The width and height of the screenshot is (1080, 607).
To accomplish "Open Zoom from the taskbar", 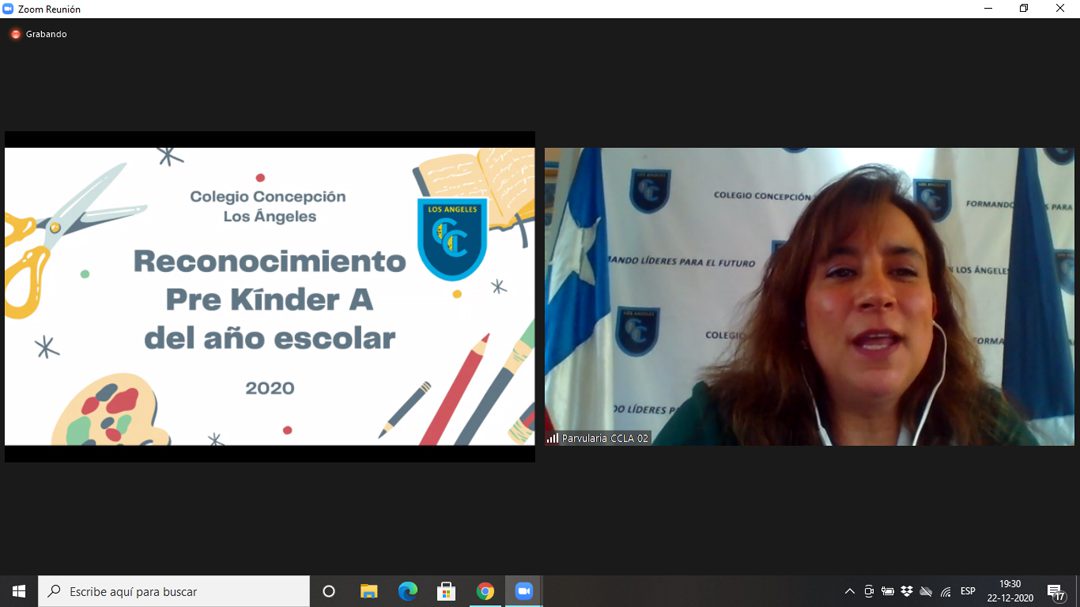I will 523,591.
